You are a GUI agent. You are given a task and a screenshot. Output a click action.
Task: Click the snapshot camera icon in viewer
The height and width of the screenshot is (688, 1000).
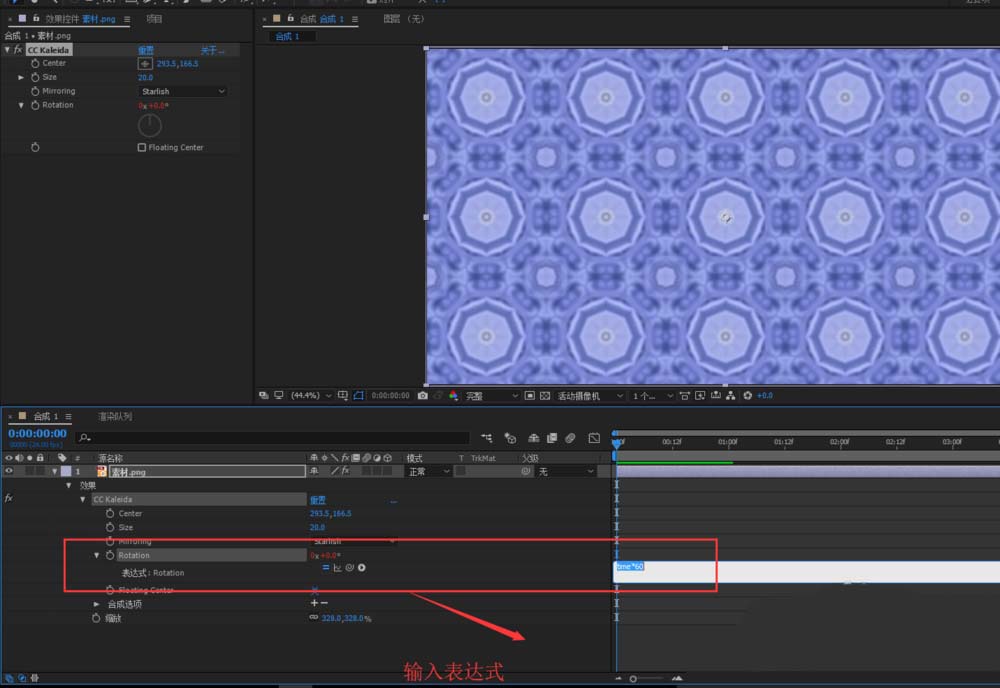(423, 396)
